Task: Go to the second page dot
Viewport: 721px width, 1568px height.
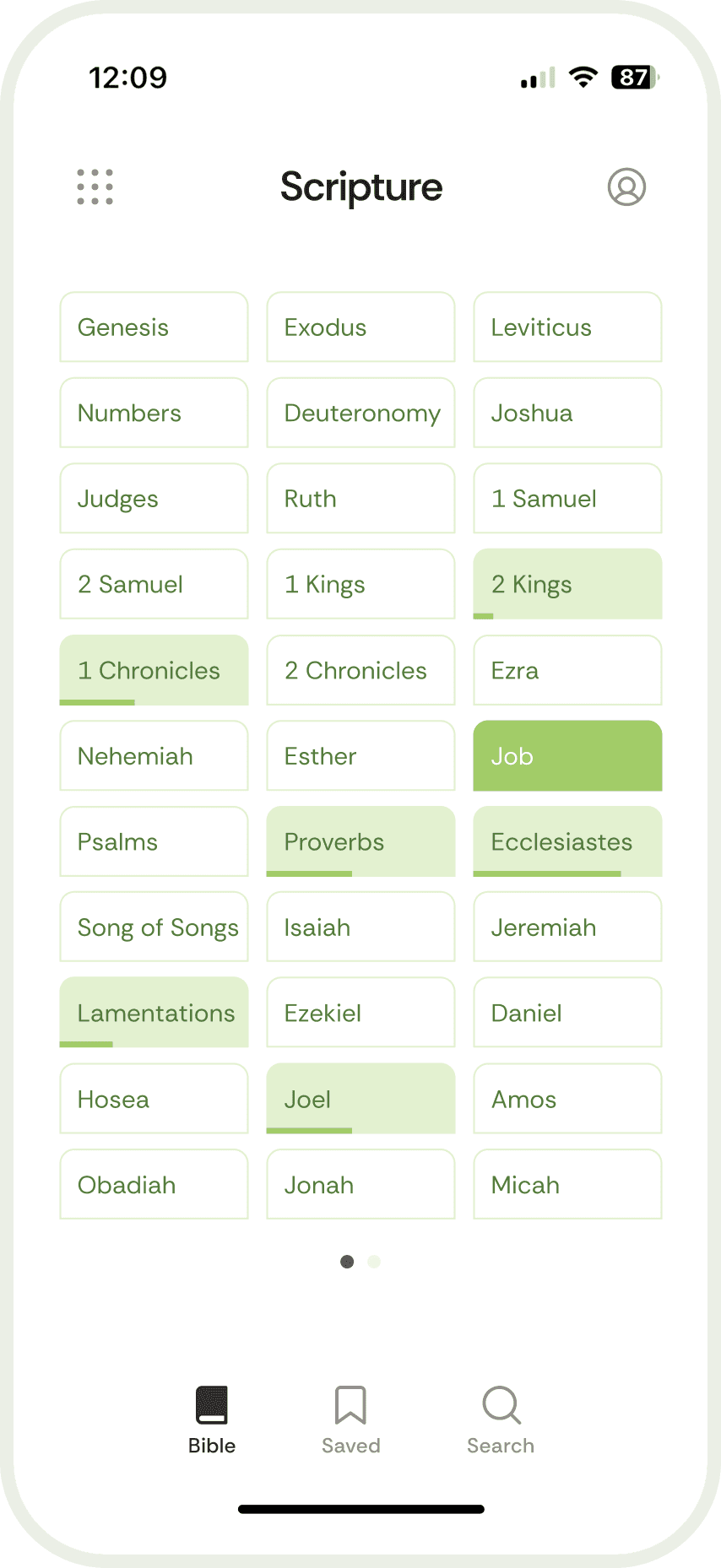Action: pos(374,1262)
